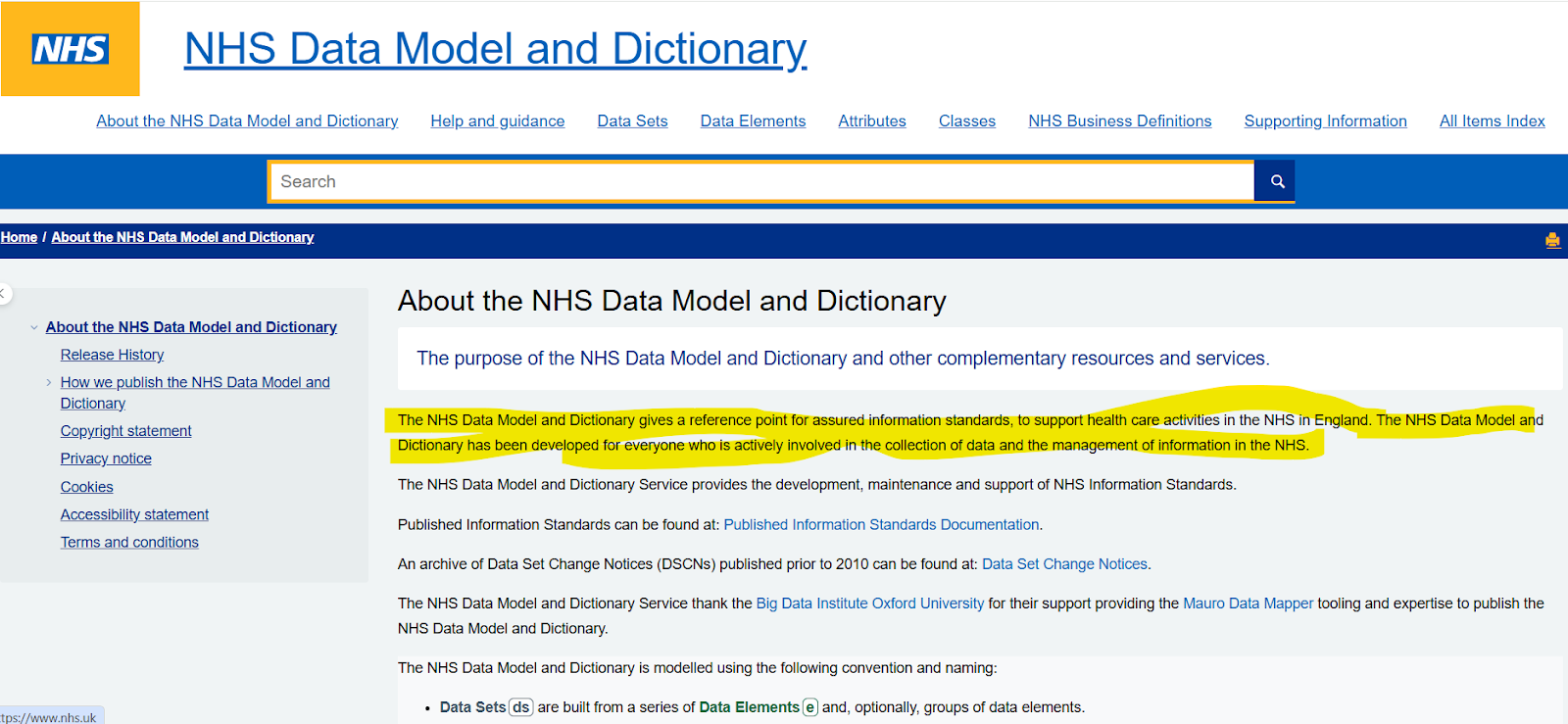Click the About the NHS Data Model breadcrumb
The image size is (1568, 724).
pyautogui.click(x=182, y=237)
